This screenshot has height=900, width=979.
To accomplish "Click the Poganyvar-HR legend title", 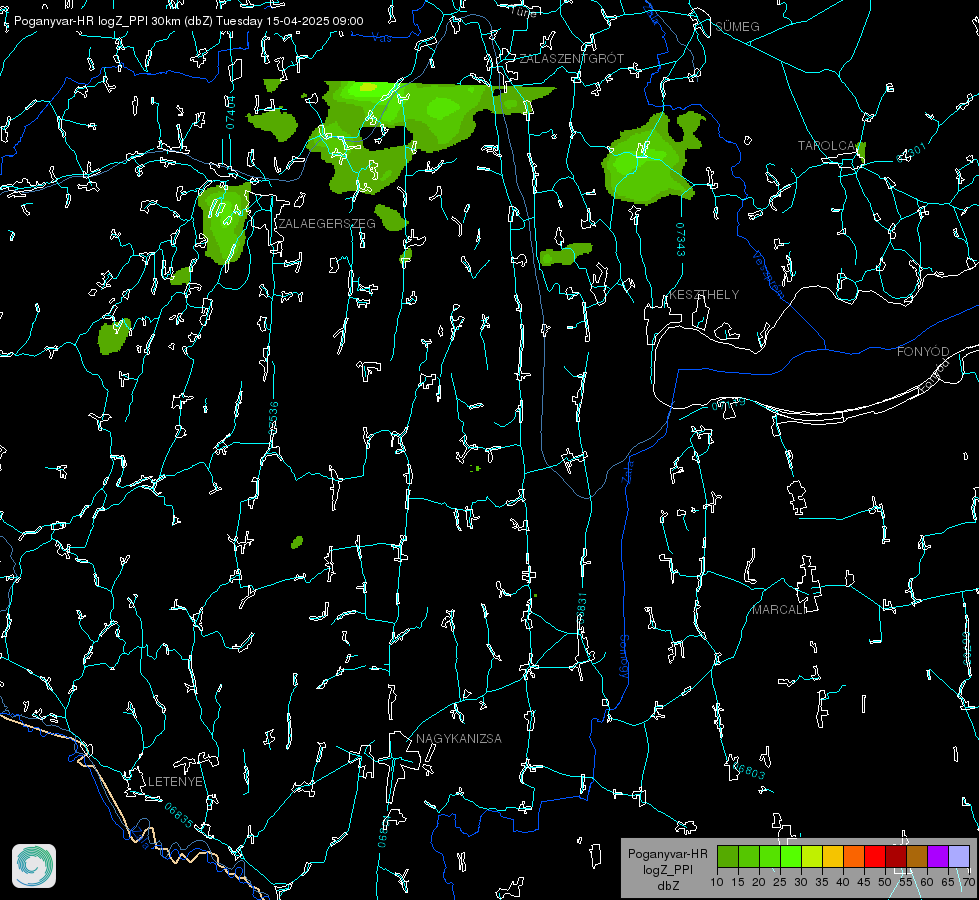I will click(x=667, y=854).
